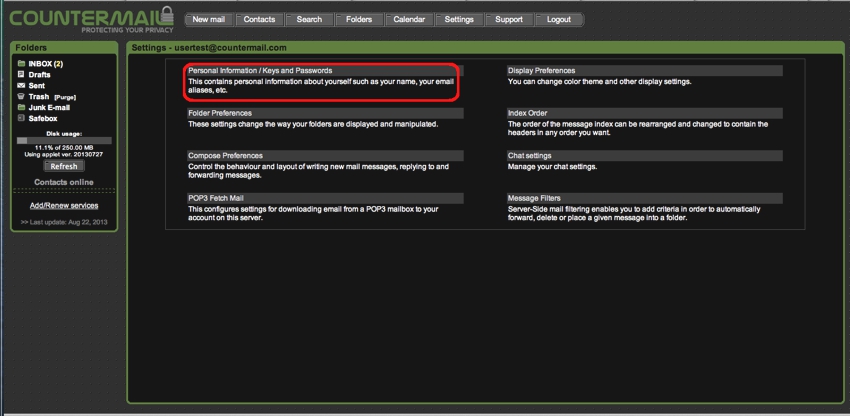This screenshot has height=416, width=850.
Task: Select the INBOX folder label
Action: click(x=46, y=64)
